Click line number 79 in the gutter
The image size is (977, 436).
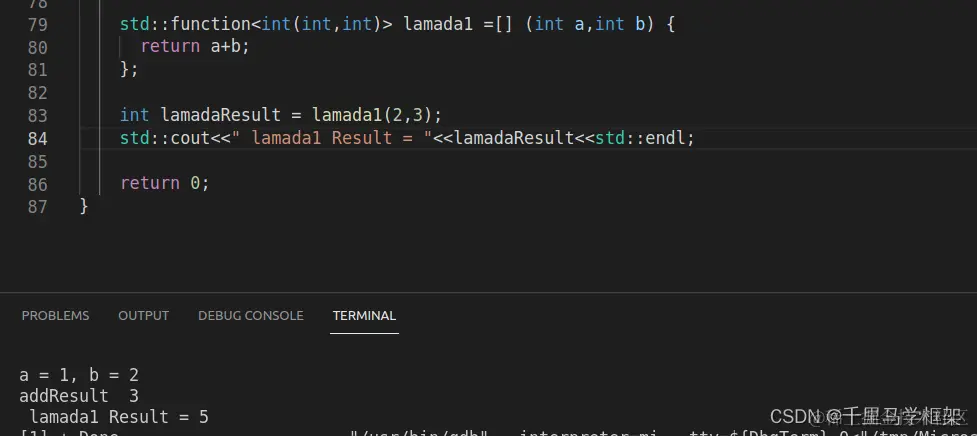(x=37, y=25)
